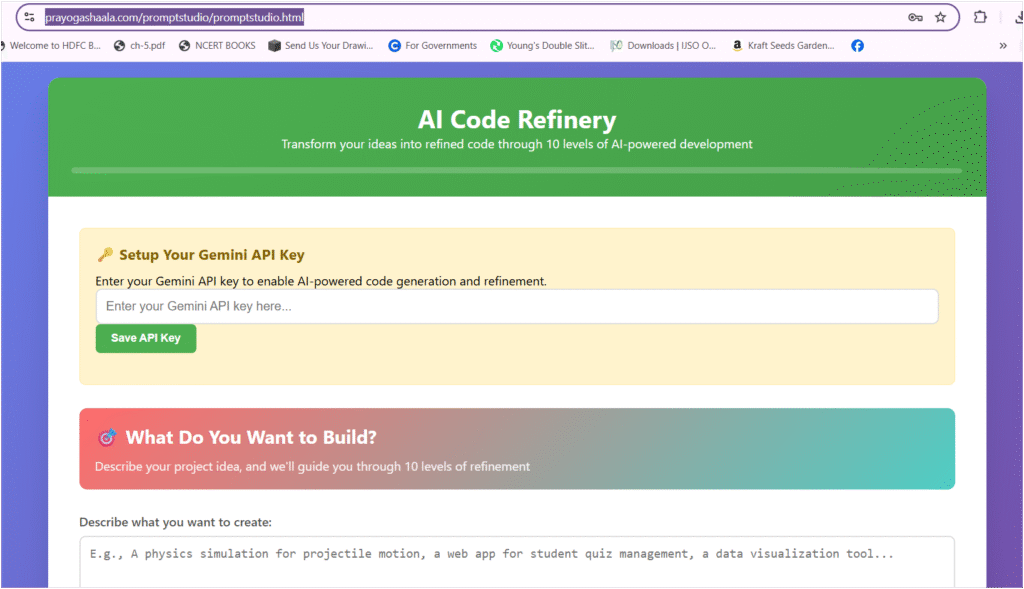Open the Kraft Seeds Garden Amazon bookmark
1024x589 pixels.
point(783,45)
